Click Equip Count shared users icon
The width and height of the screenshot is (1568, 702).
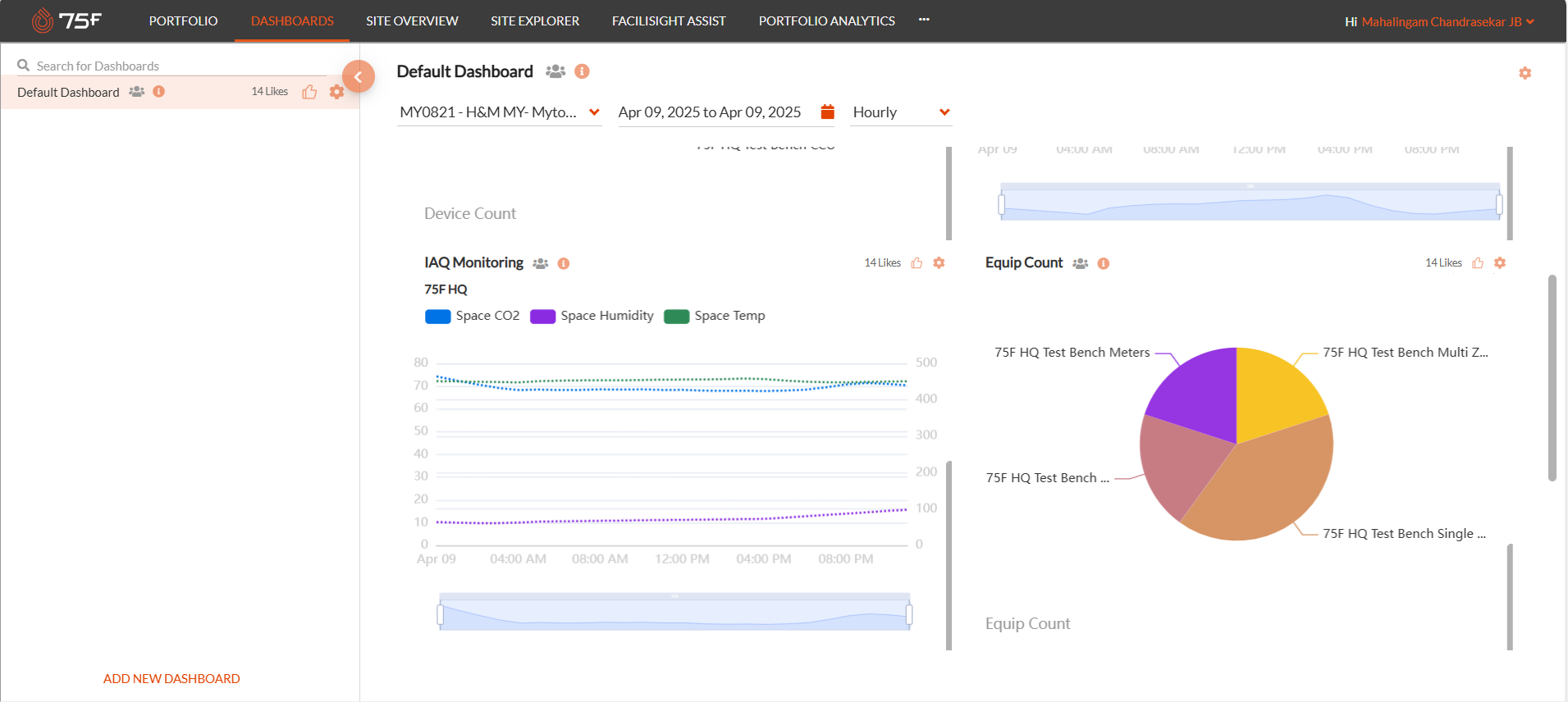click(1080, 263)
